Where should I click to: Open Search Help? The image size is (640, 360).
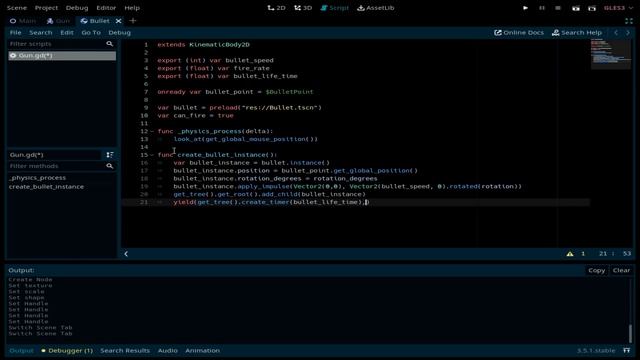[x=577, y=32]
